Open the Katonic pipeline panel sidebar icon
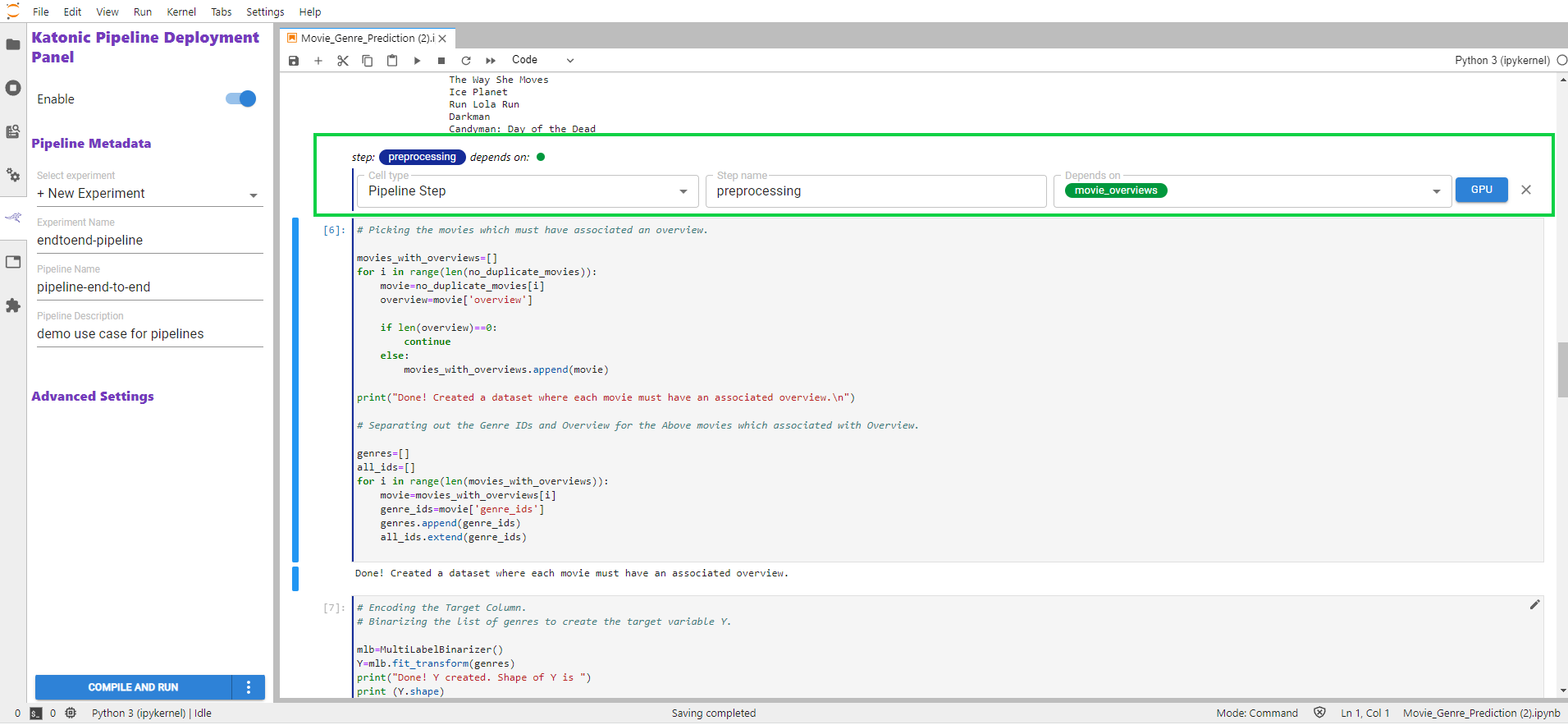1568x725 pixels. tap(13, 218)
